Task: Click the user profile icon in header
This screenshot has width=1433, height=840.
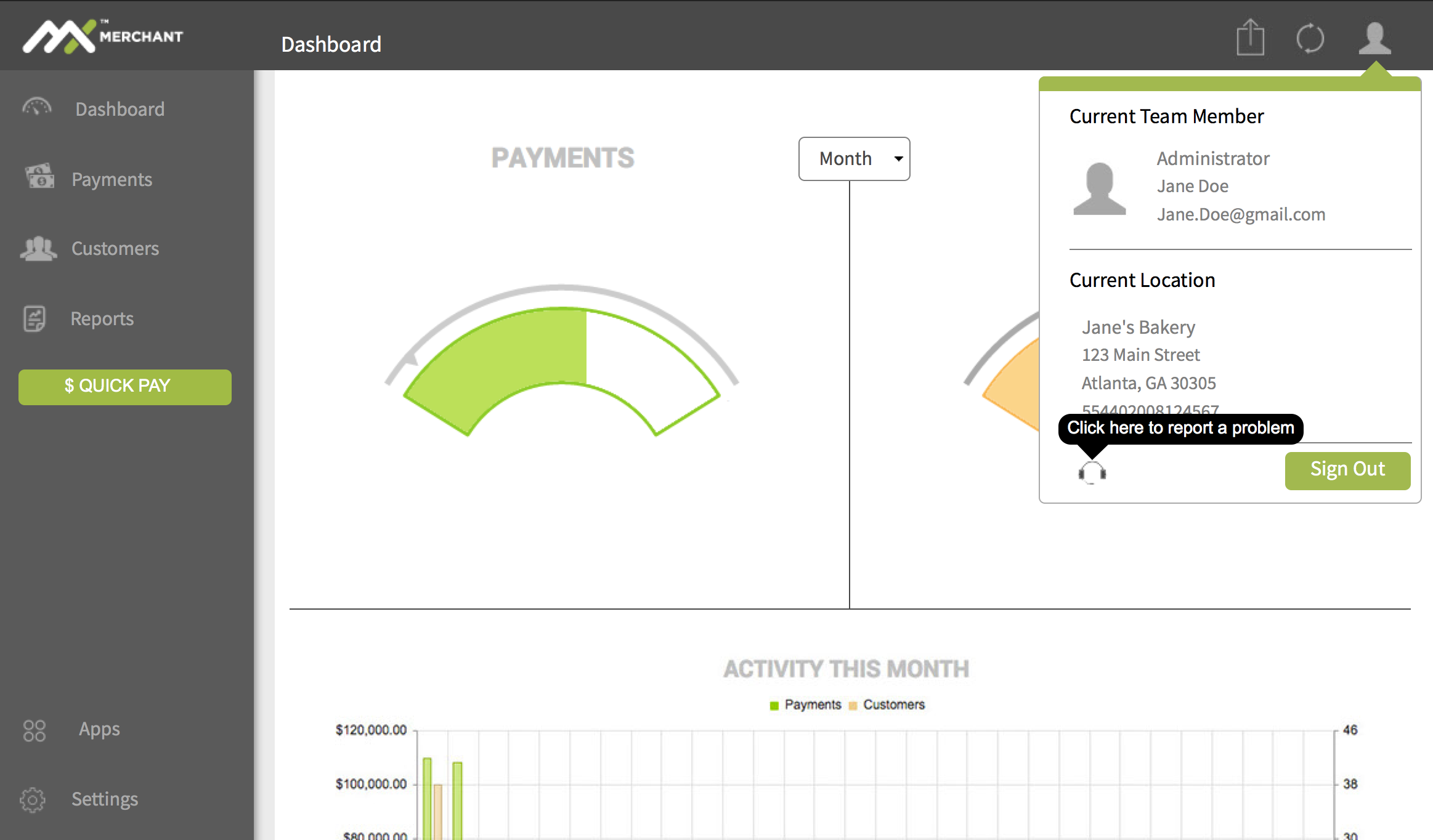Action: [1374, 38]
